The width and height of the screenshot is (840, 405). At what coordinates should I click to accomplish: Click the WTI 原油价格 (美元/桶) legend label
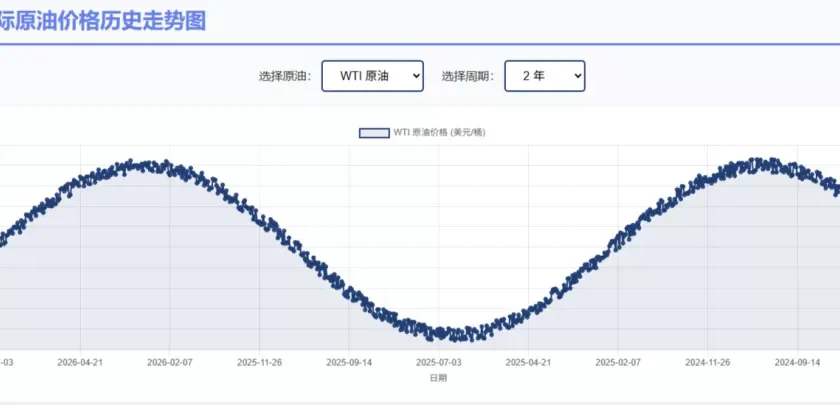coord(439,133)
